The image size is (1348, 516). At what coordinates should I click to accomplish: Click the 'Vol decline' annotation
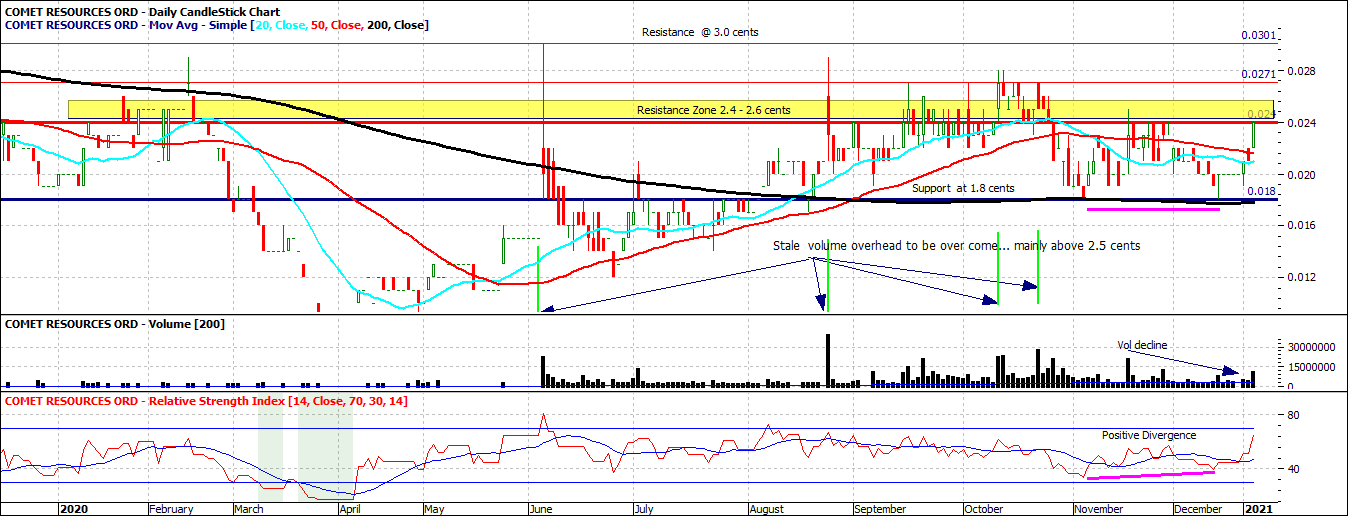click(1142, 345)
